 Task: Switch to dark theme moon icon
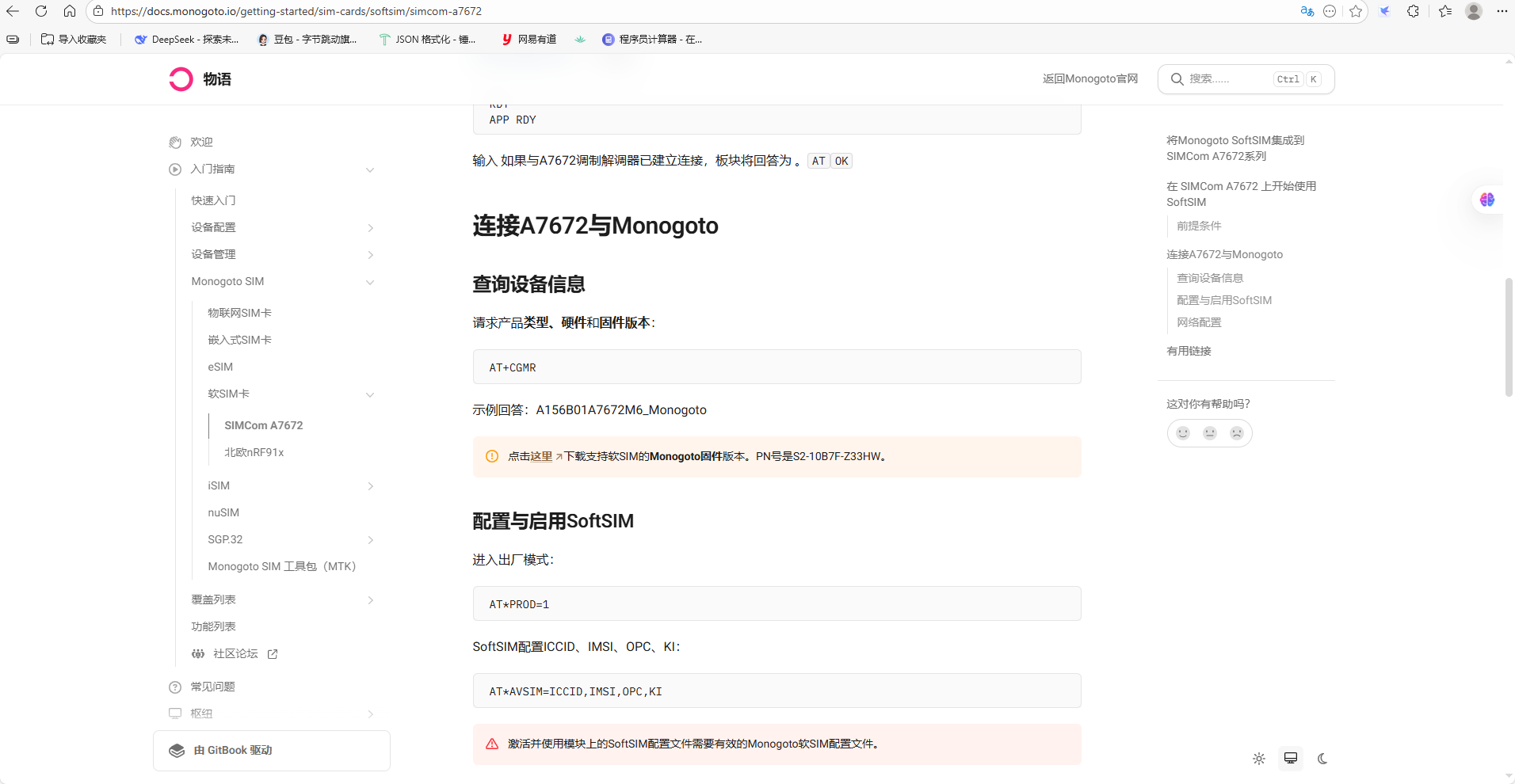(x=1322, y=759)
